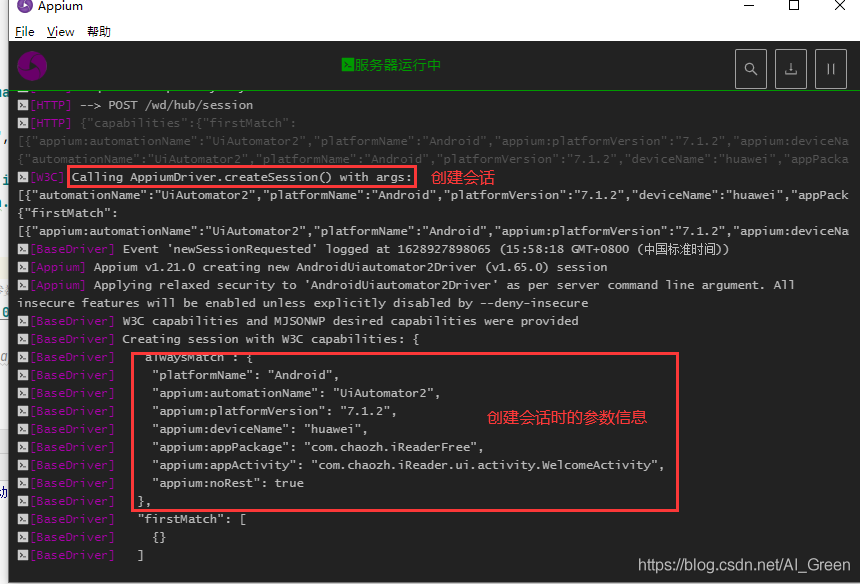Maximize the Appium window
The image size is (860, 584).
pyautogui.click(x=794, y=6)
